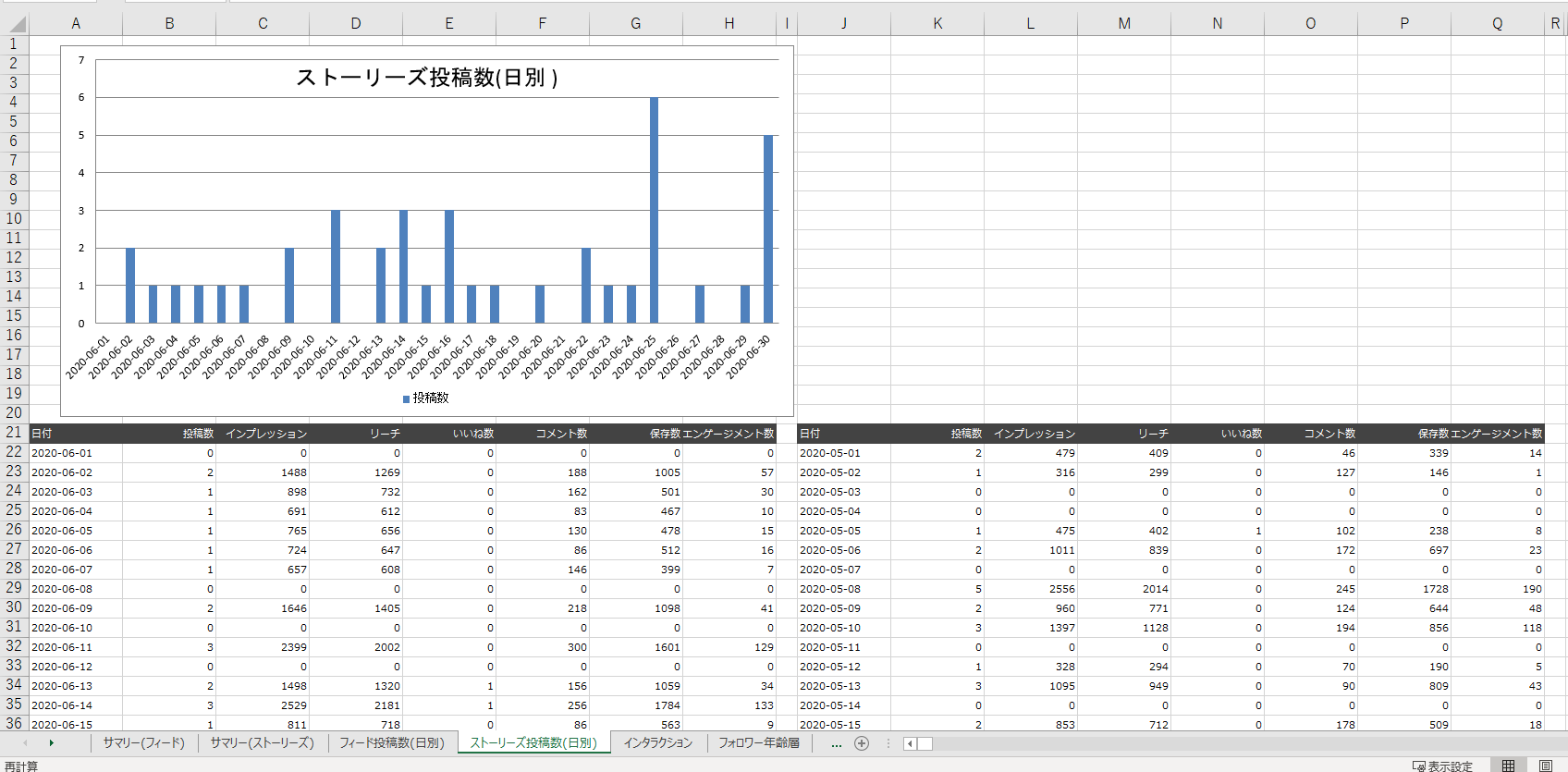Open the フォロワー年齢層 sheet tab
The image size is (1568, 772).
tap(759, 743)
